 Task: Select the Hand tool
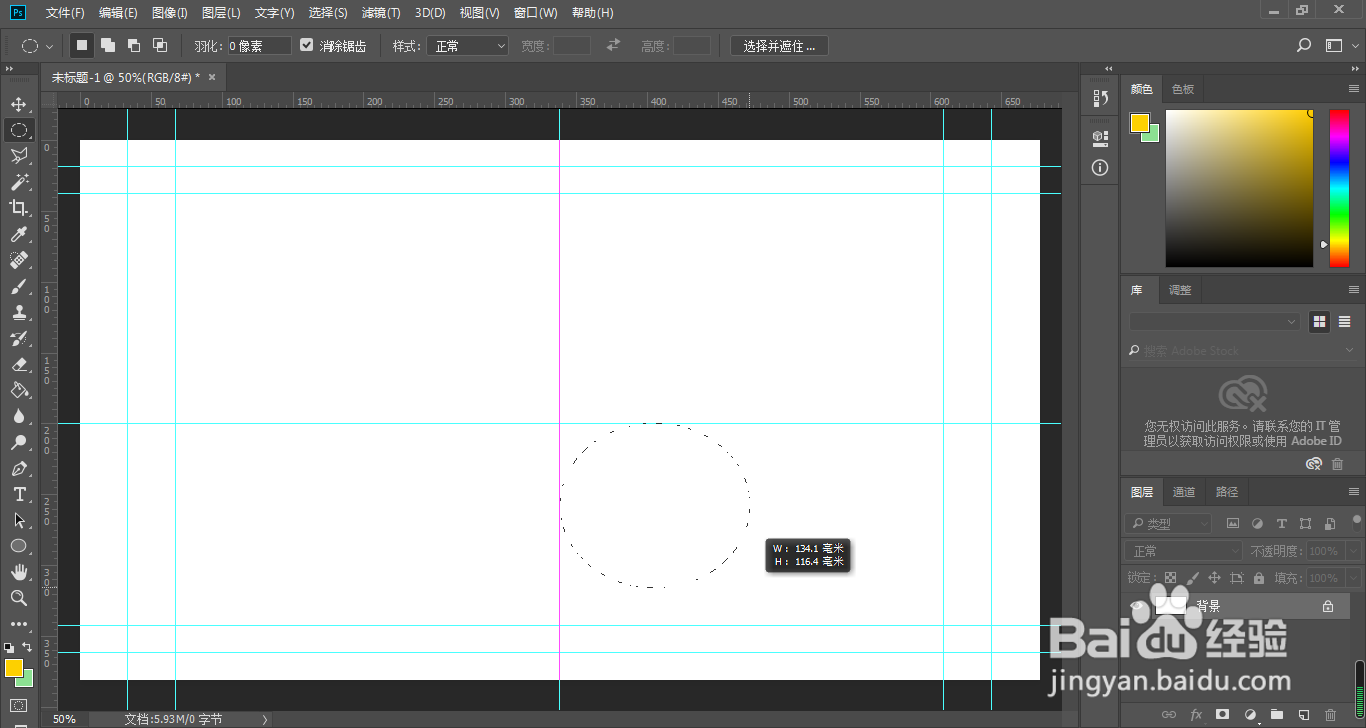click(18, 572)
